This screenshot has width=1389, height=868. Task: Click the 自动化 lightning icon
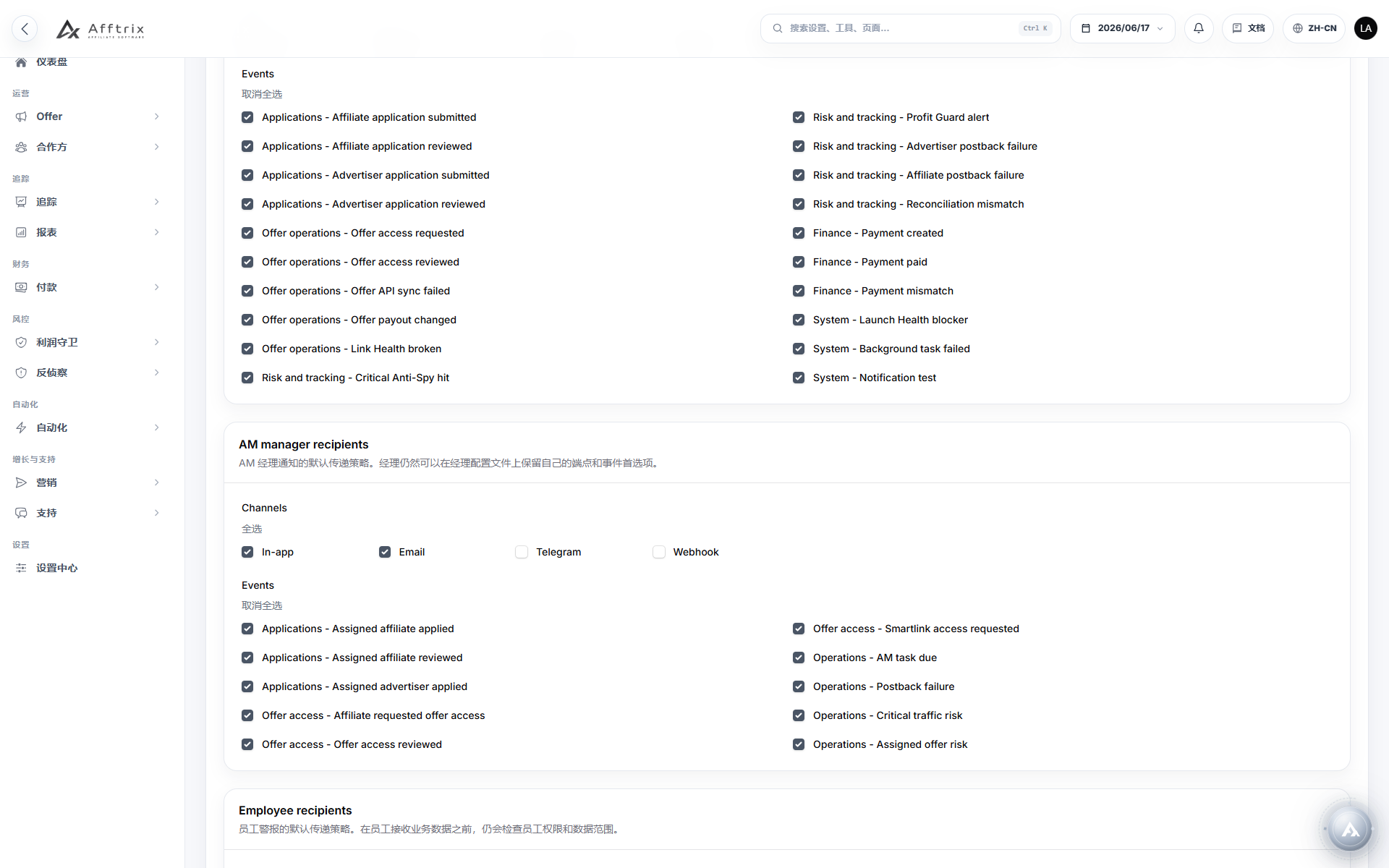tap(21, 427)
